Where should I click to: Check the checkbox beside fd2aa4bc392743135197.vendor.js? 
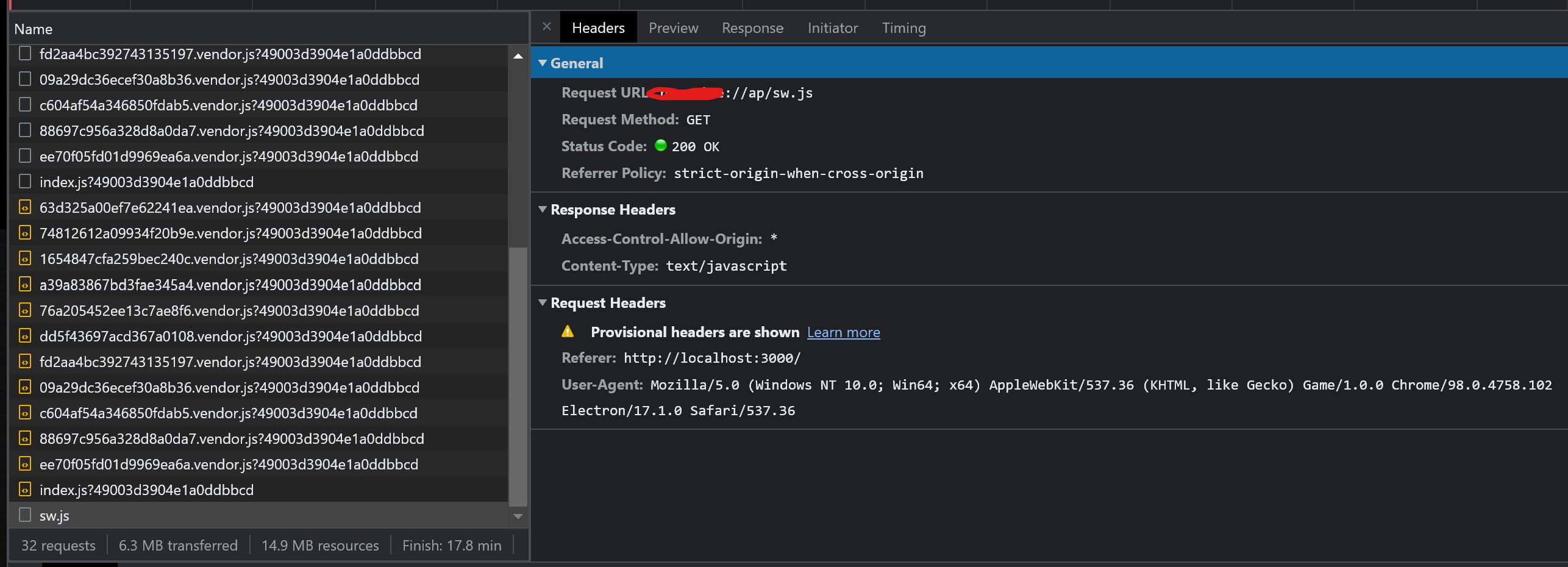24,54
